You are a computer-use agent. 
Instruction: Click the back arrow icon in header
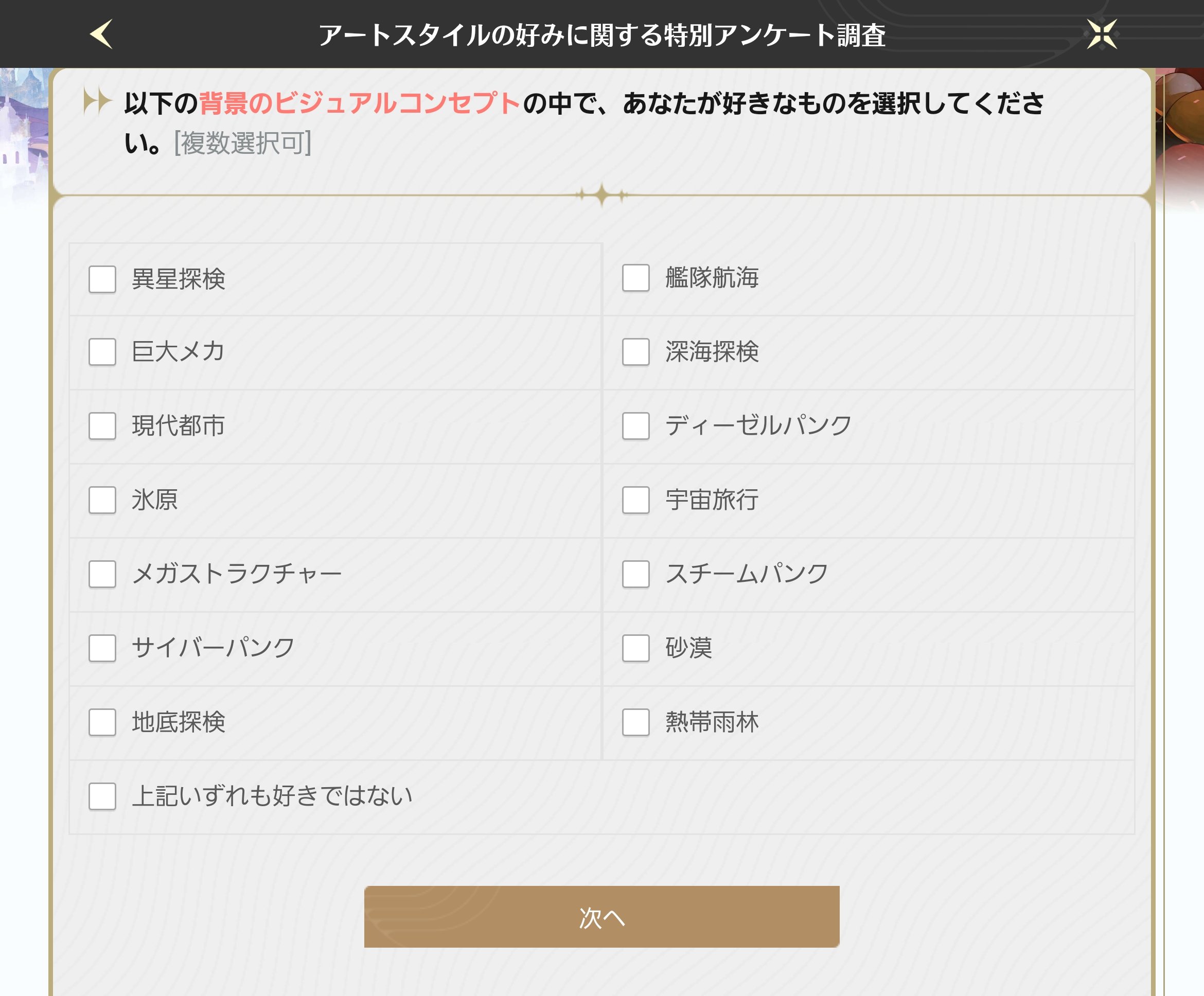pos(101,34)
